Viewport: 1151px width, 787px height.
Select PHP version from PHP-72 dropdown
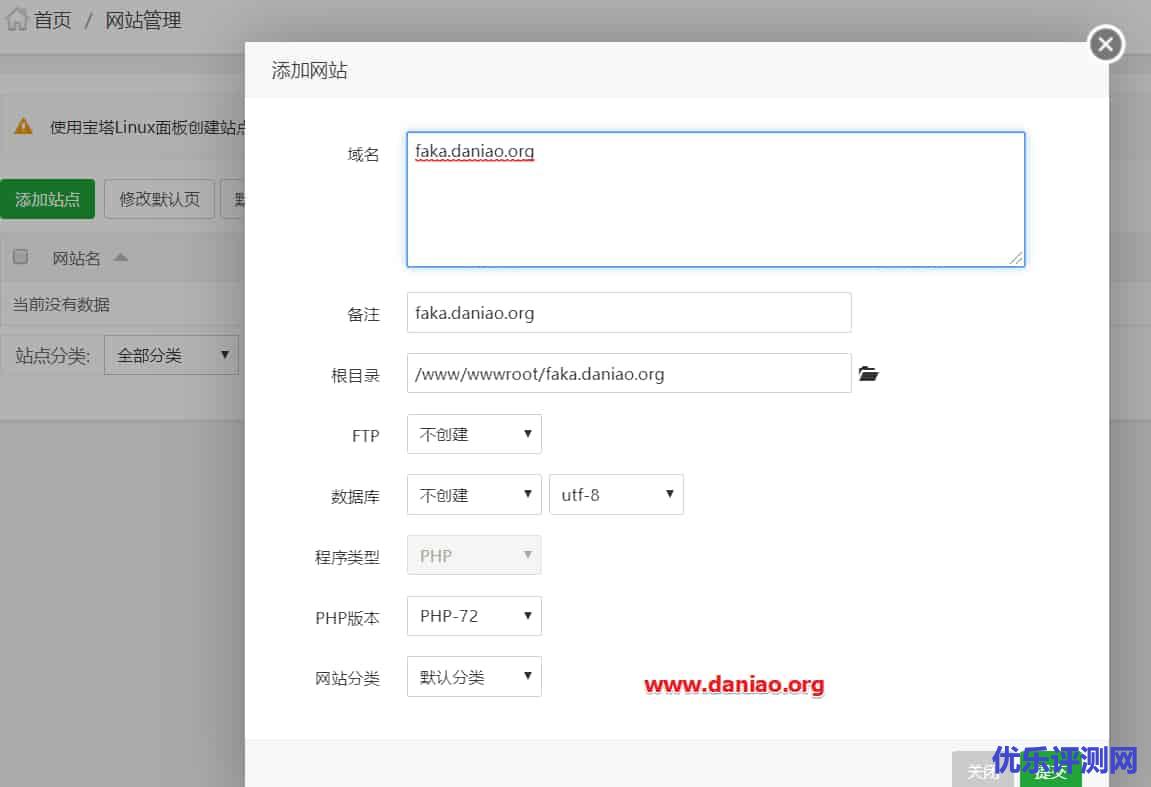point(474,616)
